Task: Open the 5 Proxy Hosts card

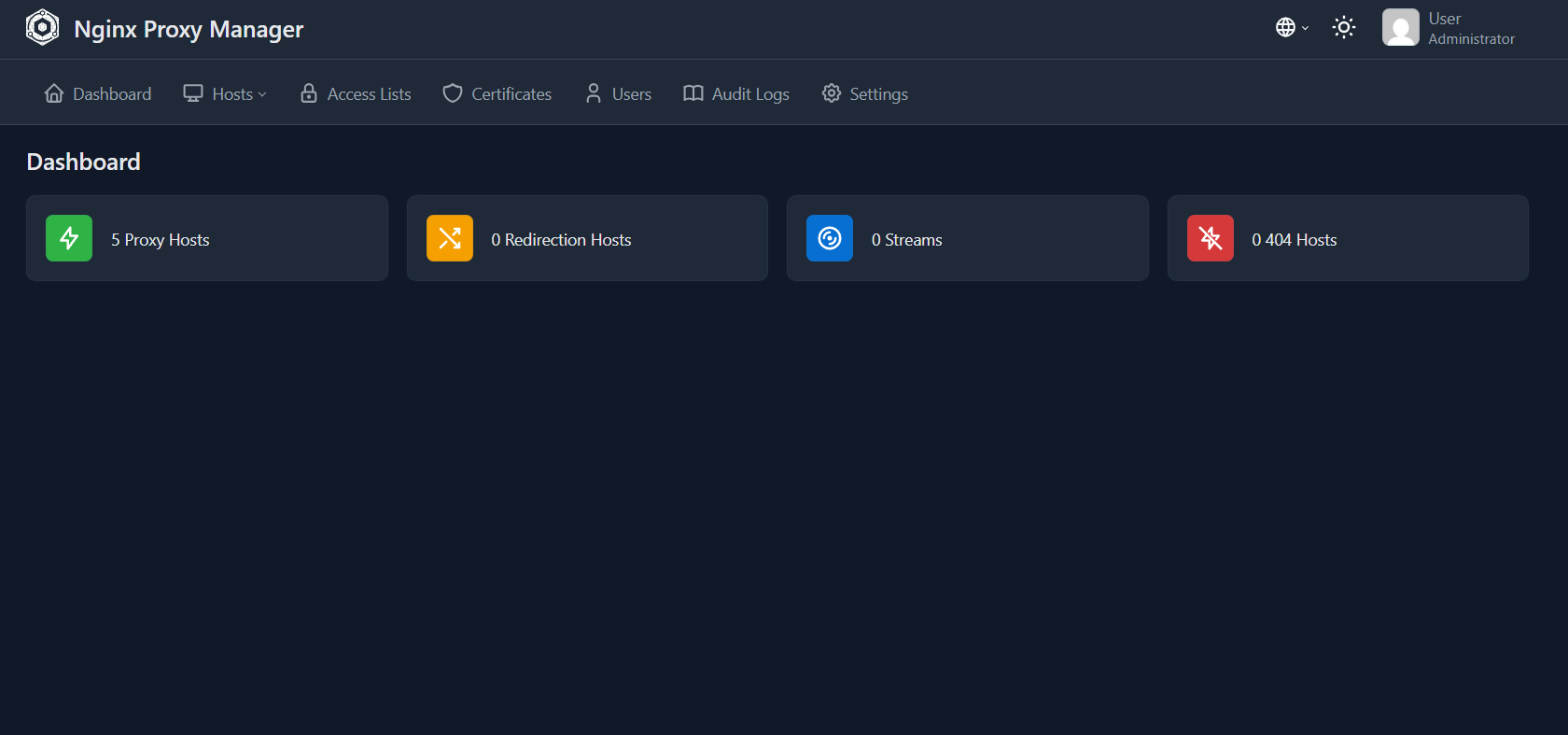Action: coord(207,238)
